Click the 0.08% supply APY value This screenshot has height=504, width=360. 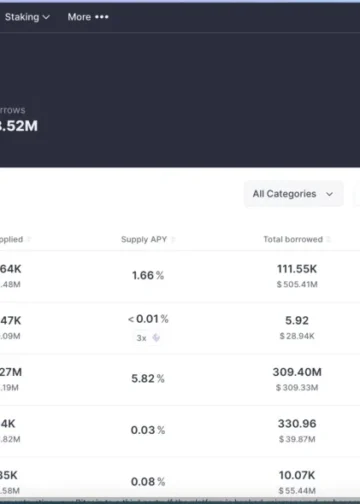click(x=148, y=482)
